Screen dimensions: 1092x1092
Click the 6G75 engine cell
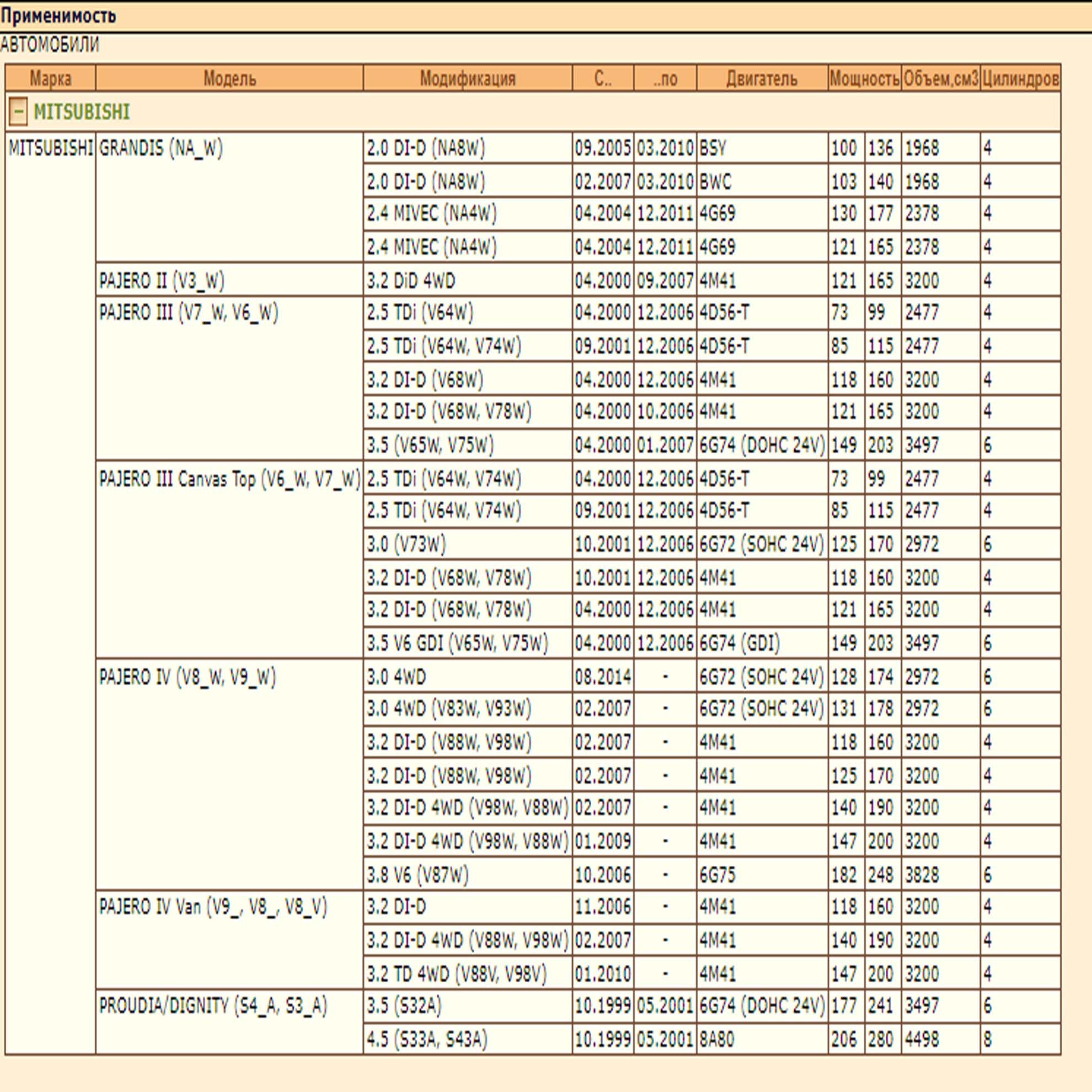click(763, 874)
